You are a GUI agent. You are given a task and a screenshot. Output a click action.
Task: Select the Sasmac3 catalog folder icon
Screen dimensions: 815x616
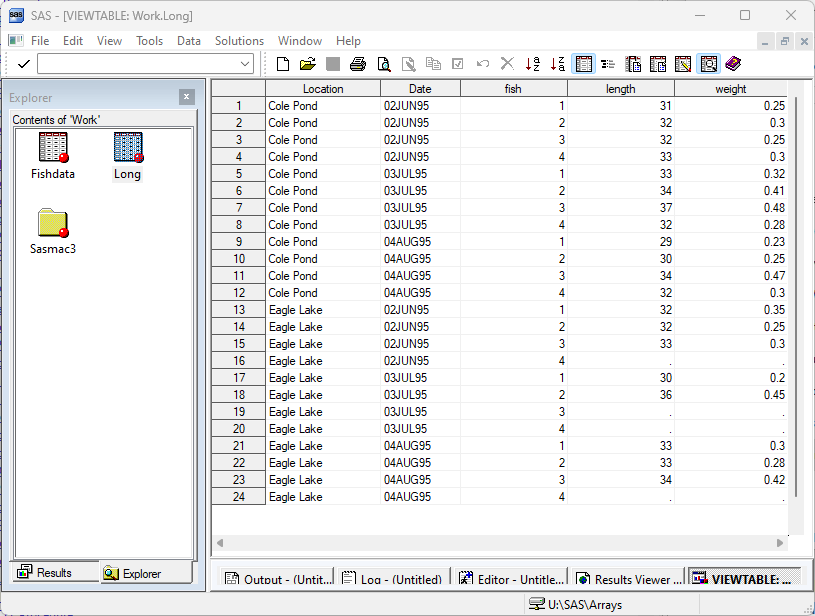(53, 224)
